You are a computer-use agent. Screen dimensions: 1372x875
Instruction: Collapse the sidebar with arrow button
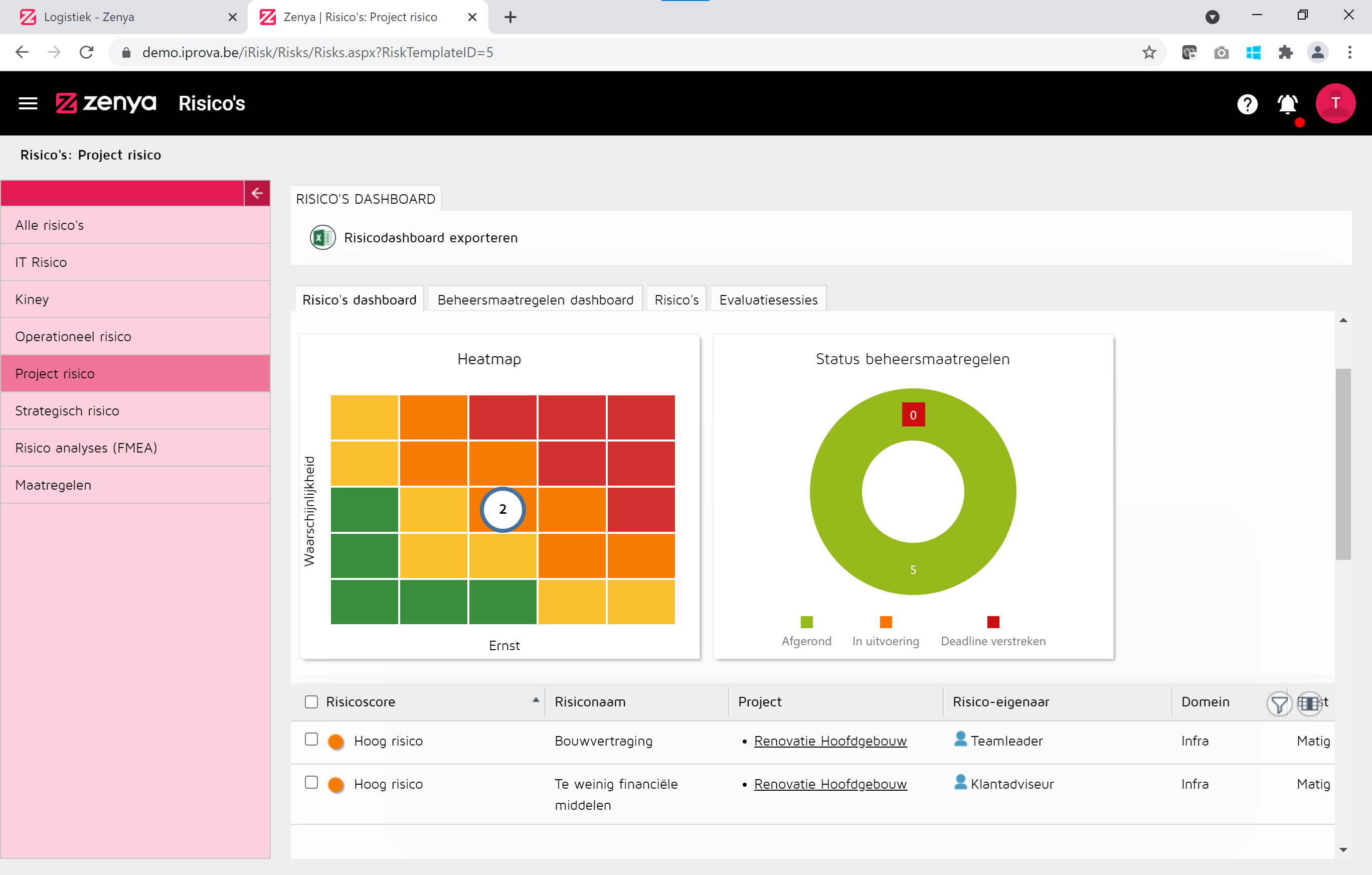[257, 193]
